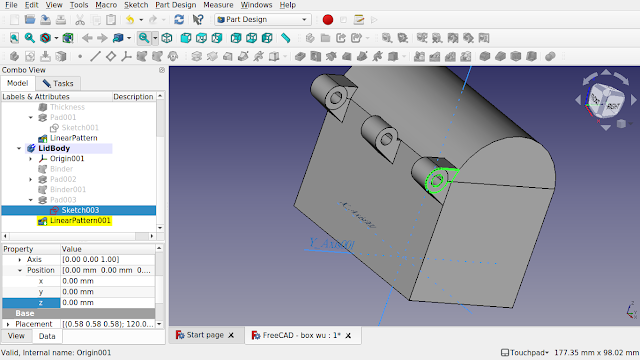
Task: Click the Create body icon
Action: (14, 56)
